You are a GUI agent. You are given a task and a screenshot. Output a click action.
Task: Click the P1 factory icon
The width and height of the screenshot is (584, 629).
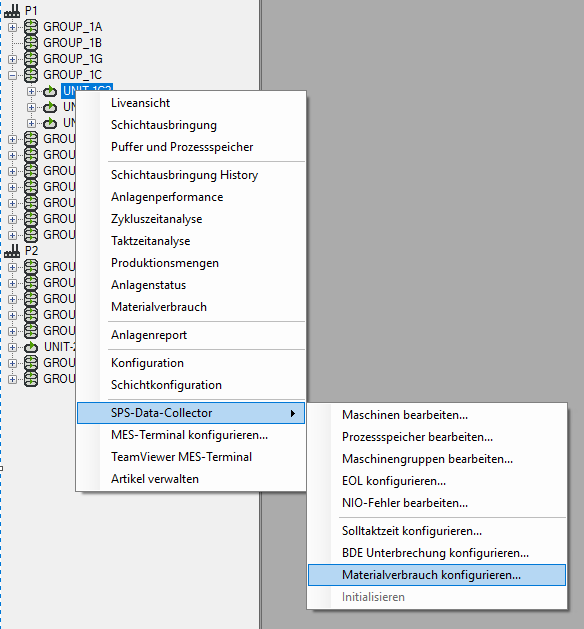[x=12, y=10]
